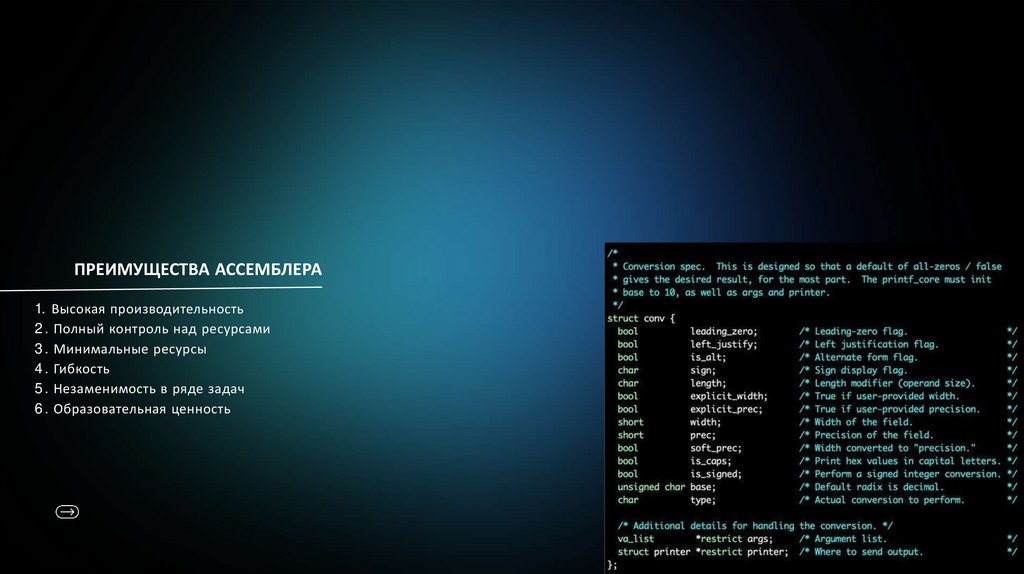
Task: Click "va_list" declaration in code
Action: 635,539
